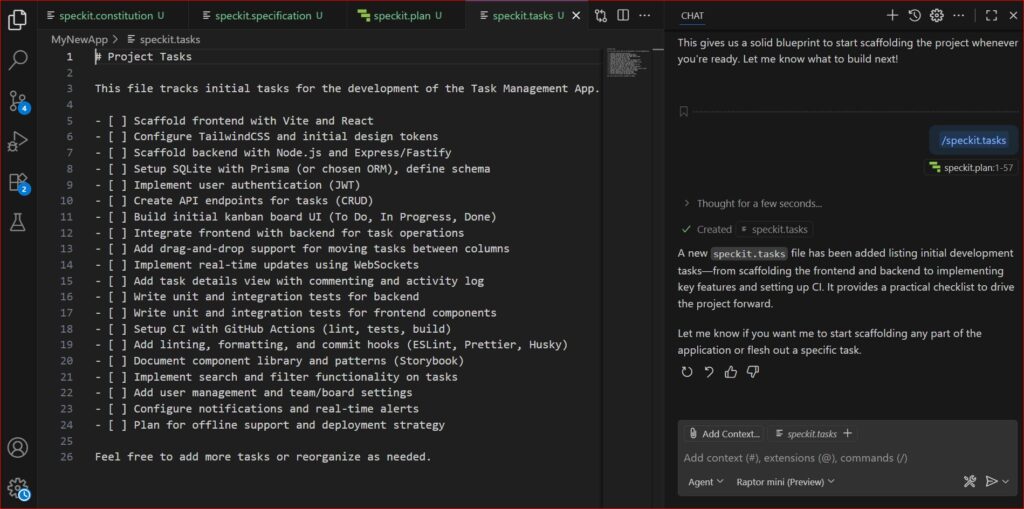Undo the last chat request
The height and width of the screenshot is (509, 1024).
(x=709, y=372)
